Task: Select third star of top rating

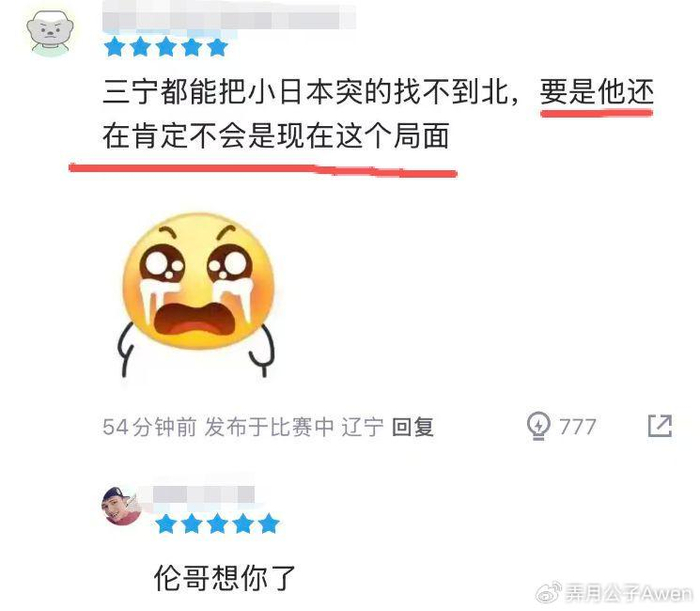Action: [x=166, y=47]
